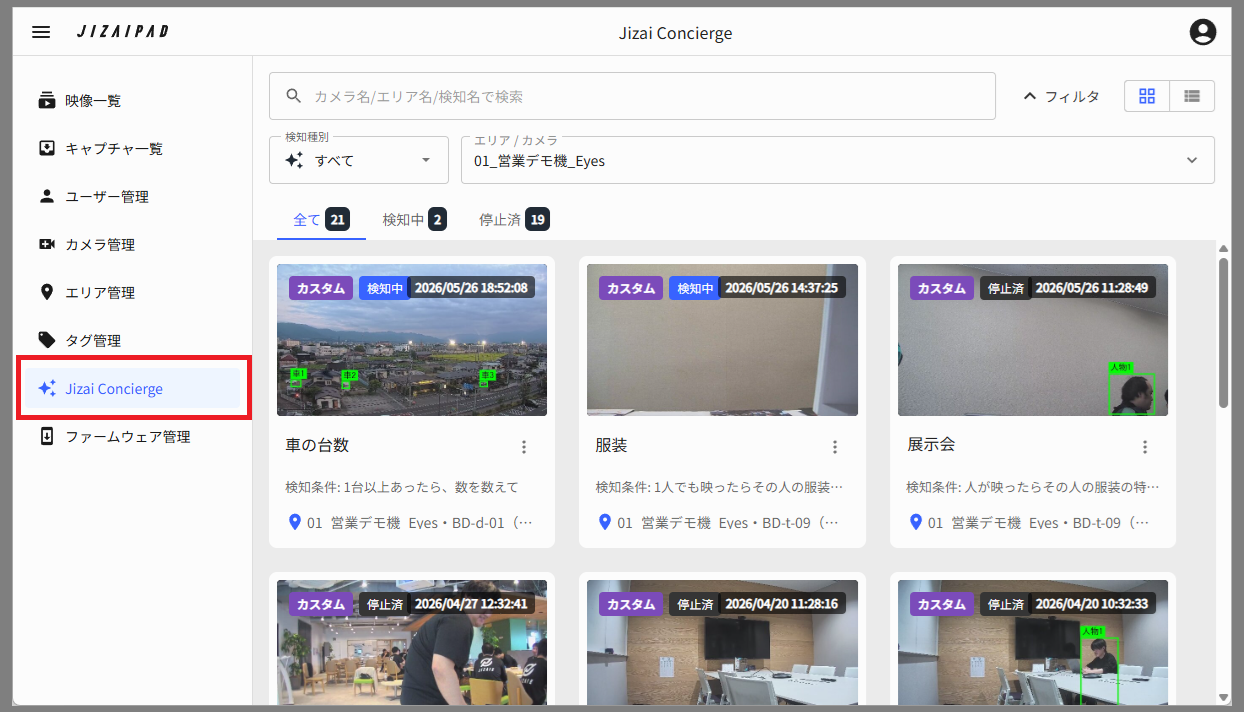
Task: Open the user account avatar menu
Action: click(1202, 32)
